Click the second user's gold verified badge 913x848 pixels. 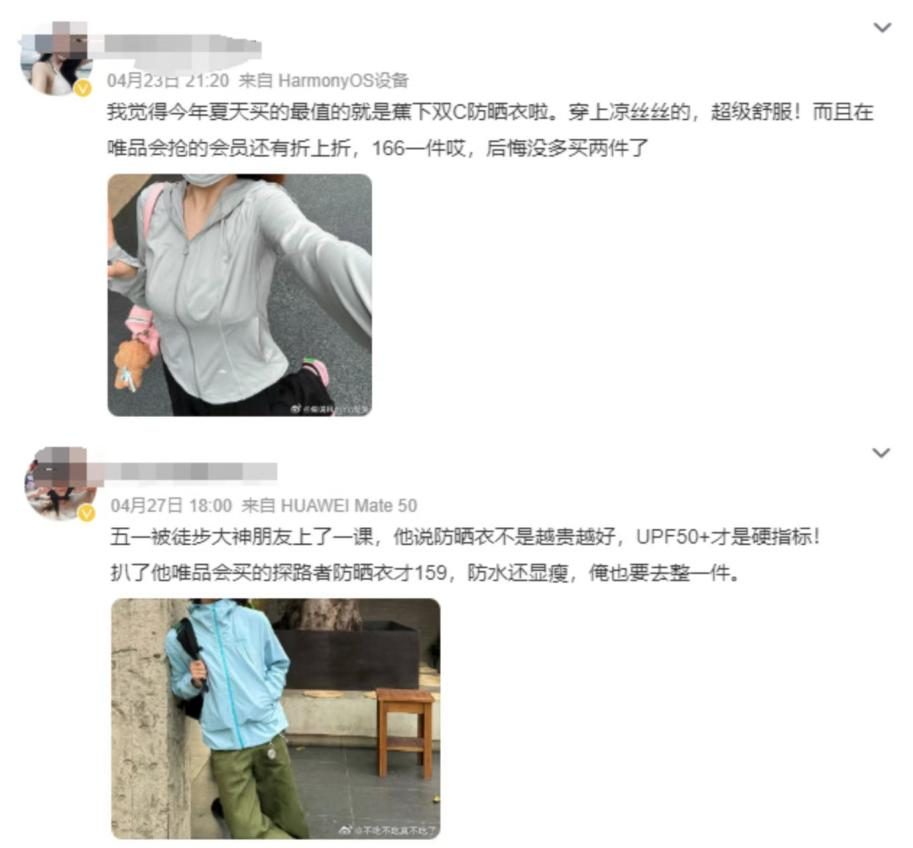(x=87, y=513)
